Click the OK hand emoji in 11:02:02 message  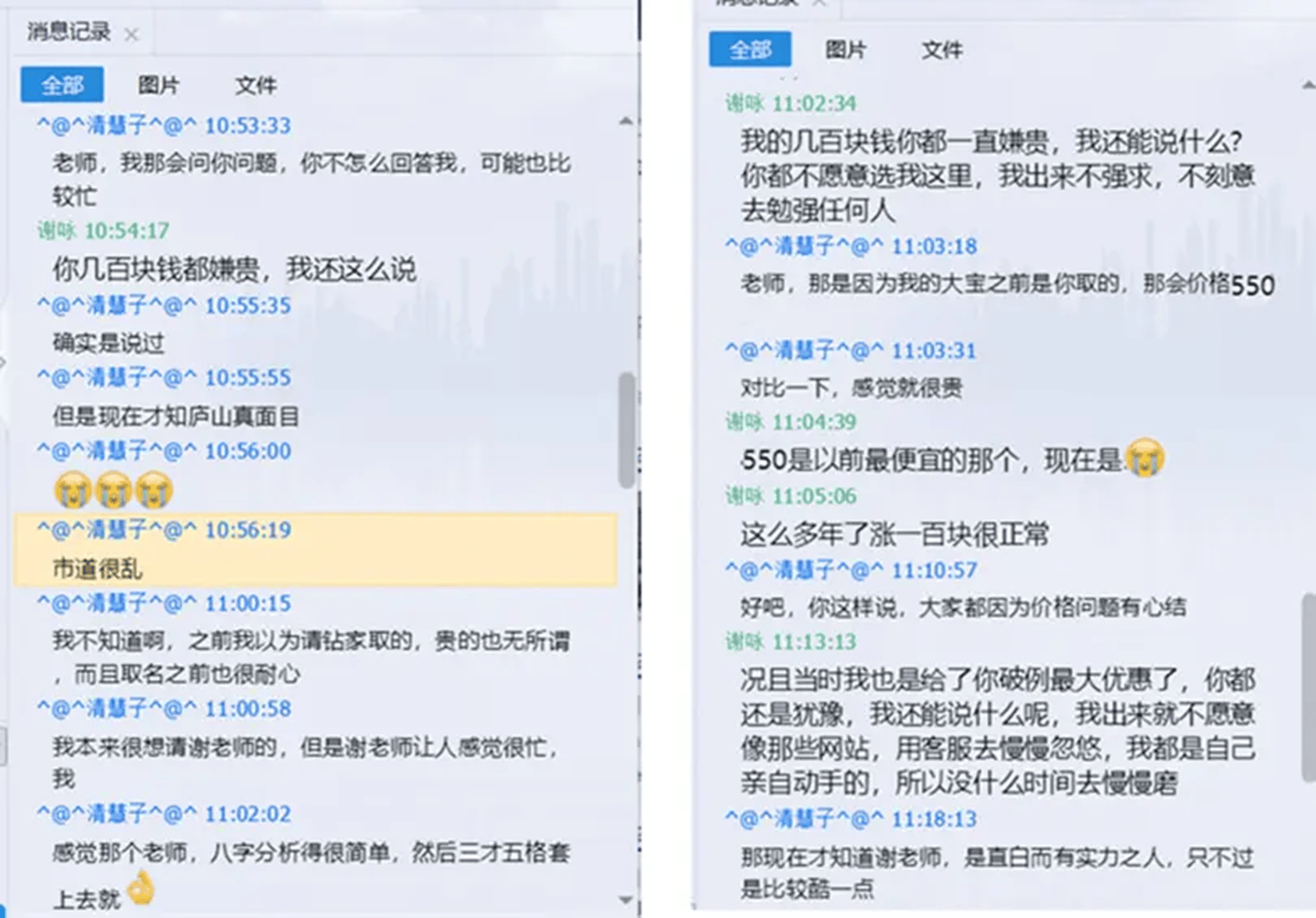point(141,888)
